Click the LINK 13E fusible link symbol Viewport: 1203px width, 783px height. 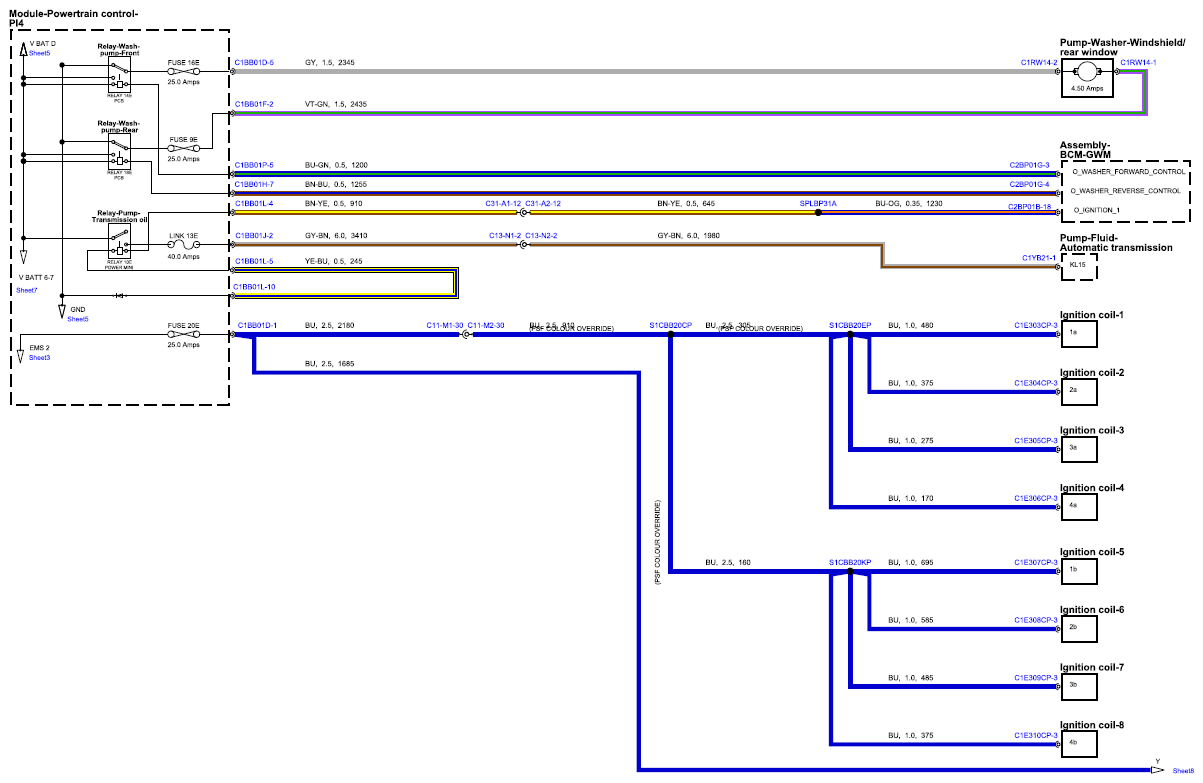(x=184, y=247)
